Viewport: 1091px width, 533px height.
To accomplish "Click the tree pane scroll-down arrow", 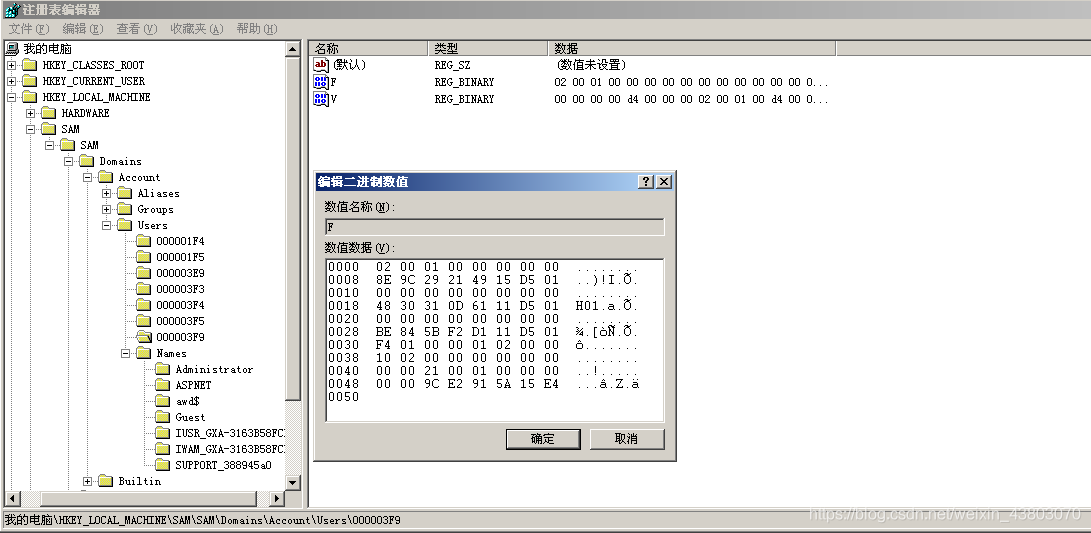I will click(x=293, y=482).
